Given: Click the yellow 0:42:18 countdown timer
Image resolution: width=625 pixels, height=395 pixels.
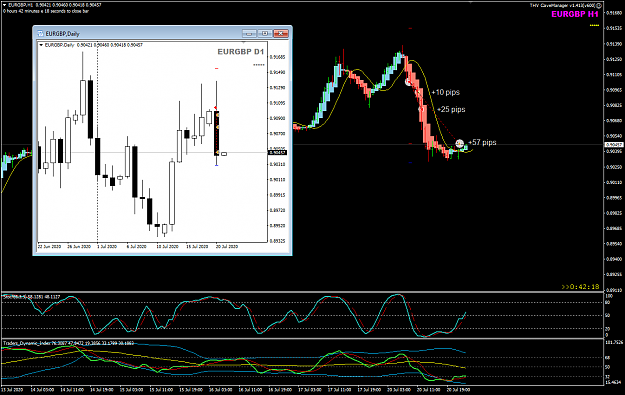Looking at the screenshot, I should pyautogui.click(x=580, y=287).
